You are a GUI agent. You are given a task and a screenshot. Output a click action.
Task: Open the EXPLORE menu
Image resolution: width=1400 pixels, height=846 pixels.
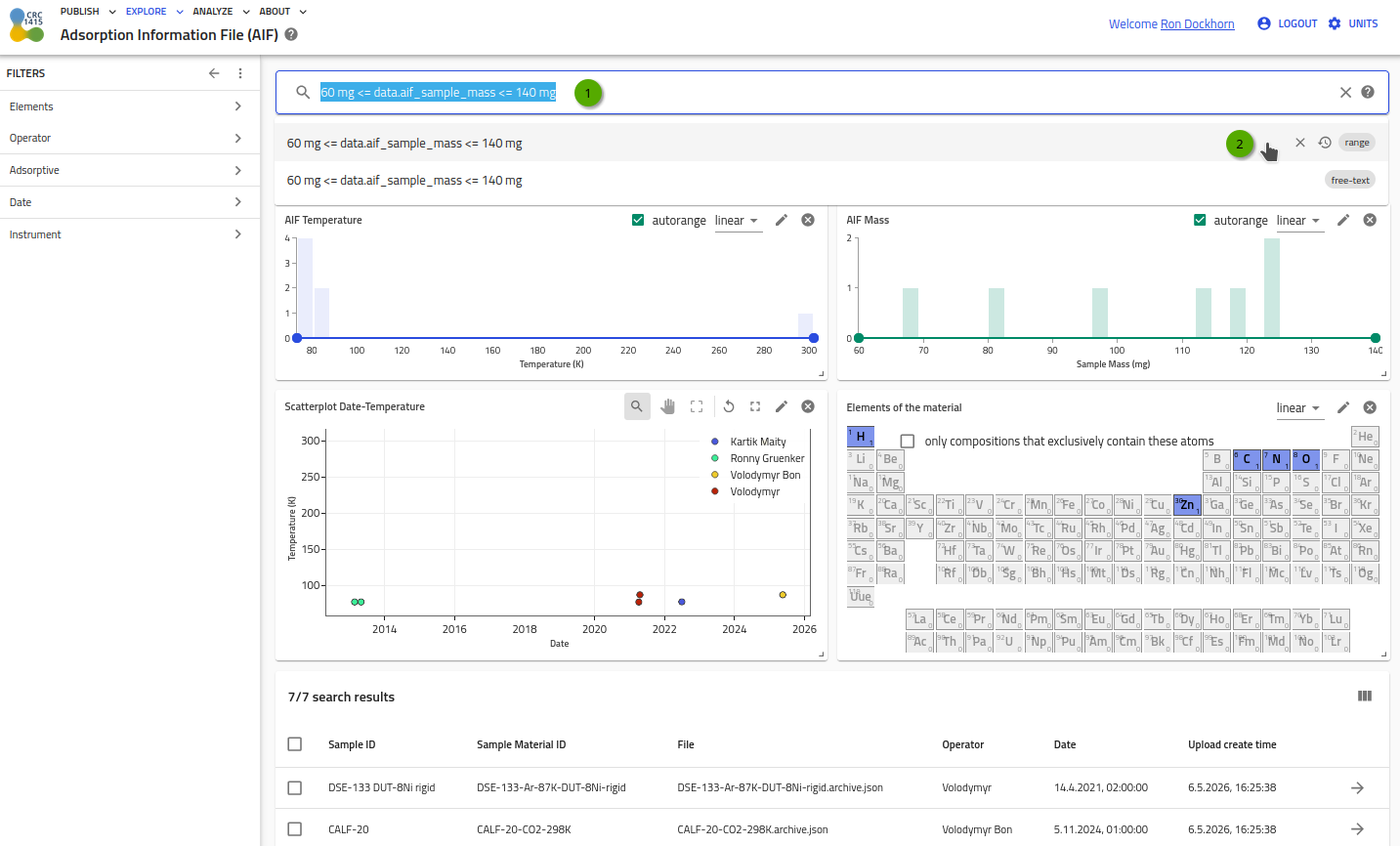tap(154, 12)
